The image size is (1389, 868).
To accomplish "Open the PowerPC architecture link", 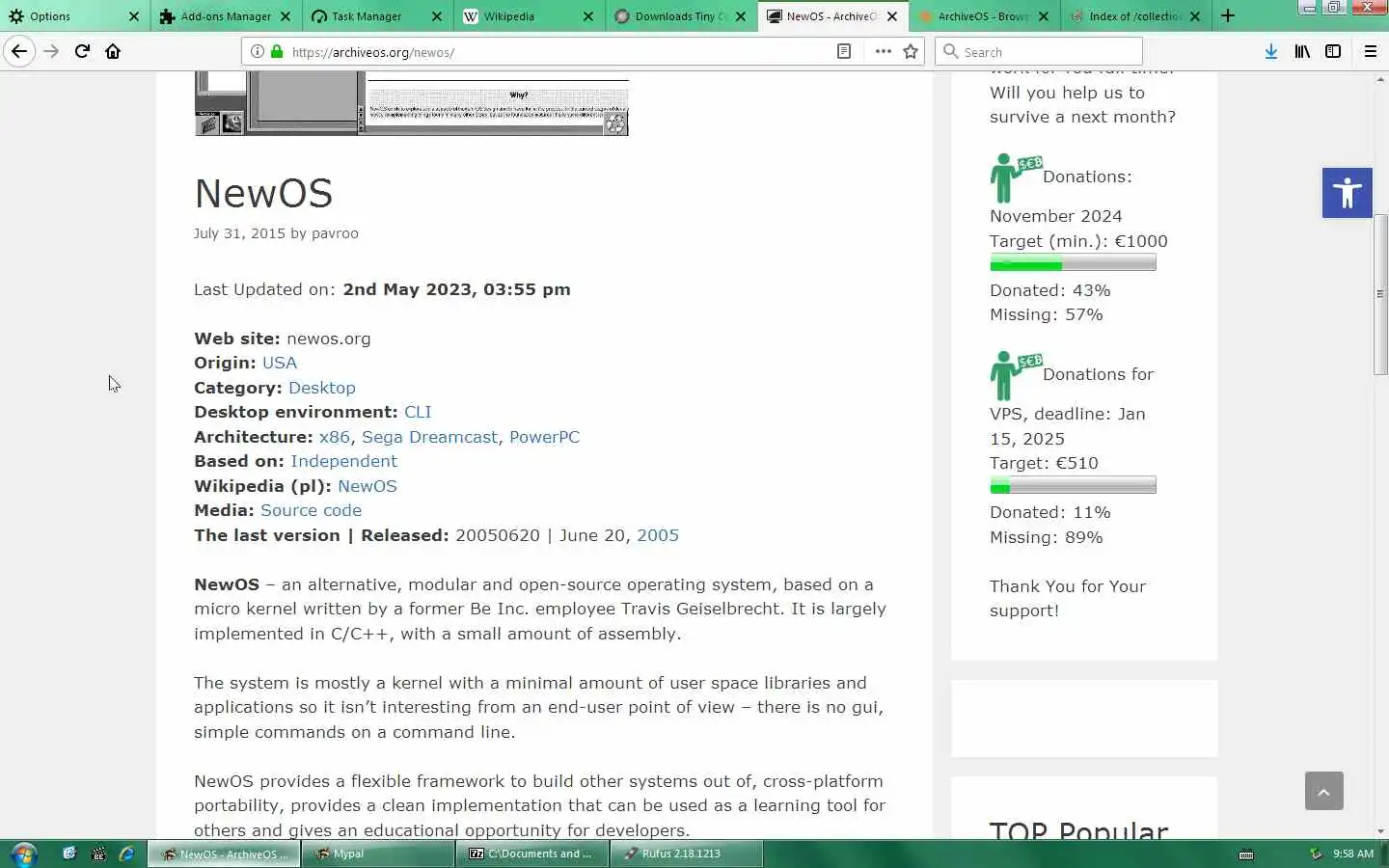I will (x=544, y=437).
